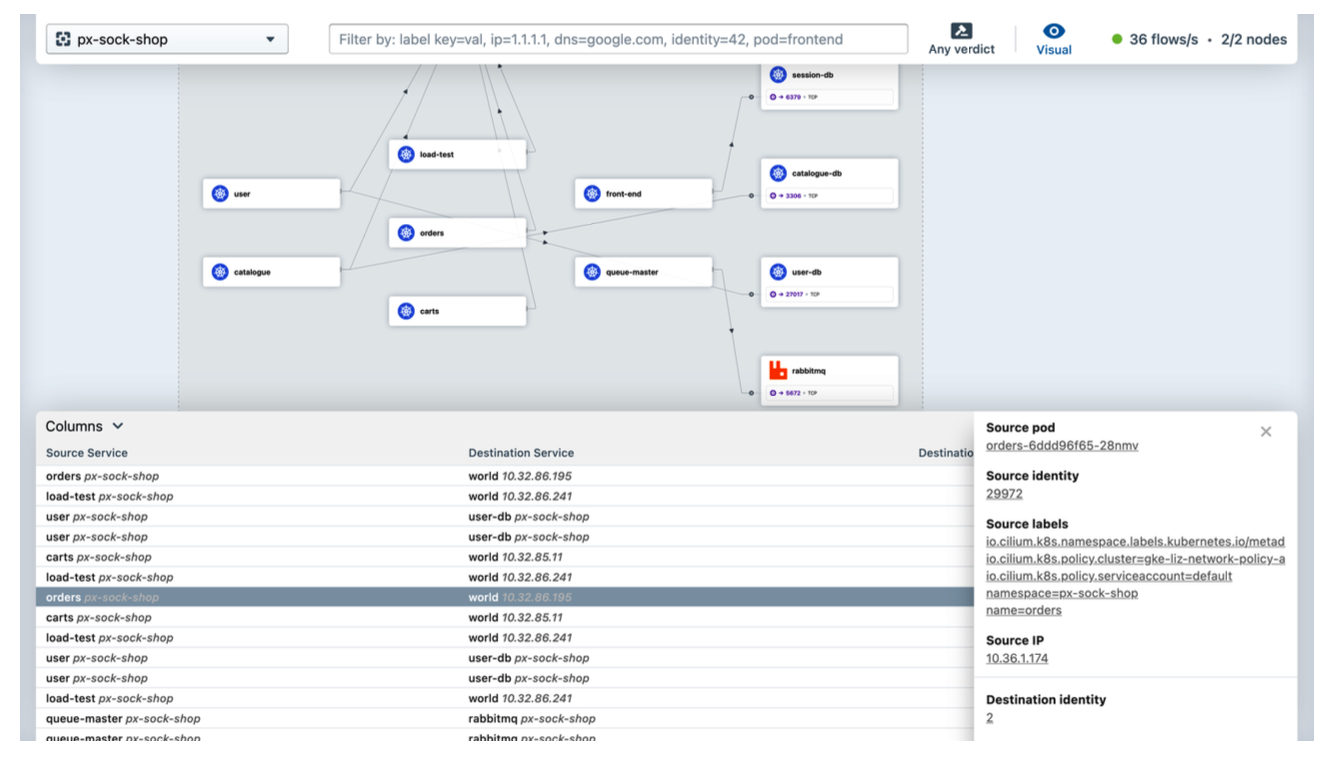1330x764 pixels.
Task: Click the 2/2 nodes status text
Action: pos(1253,40)
